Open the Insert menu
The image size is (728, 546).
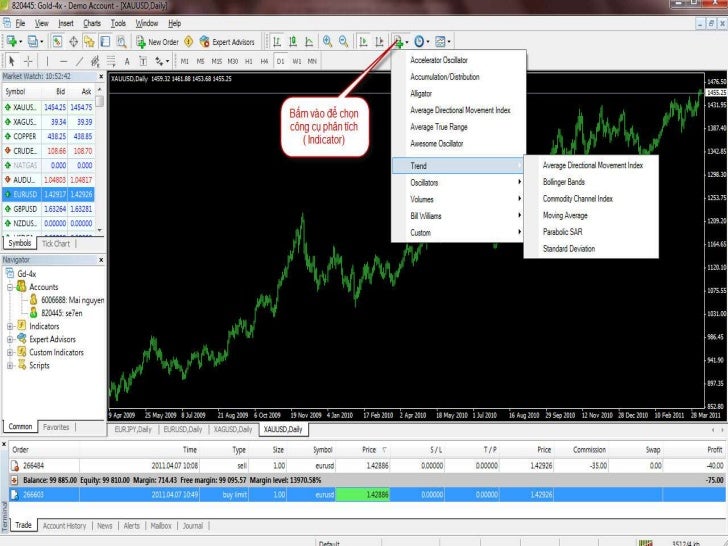pos(65,23)
